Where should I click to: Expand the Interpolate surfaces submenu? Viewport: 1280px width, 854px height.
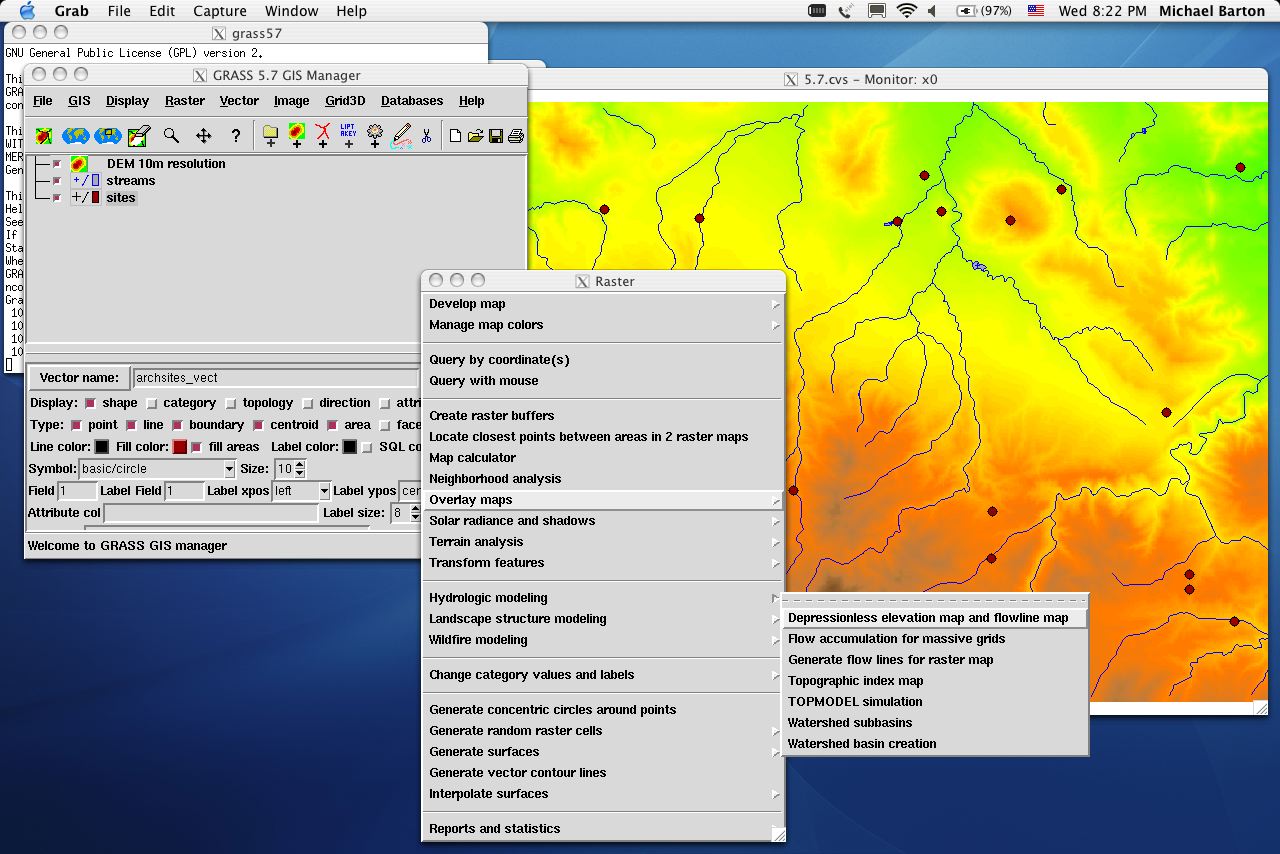pyautogui.click(x=603, y=794)
